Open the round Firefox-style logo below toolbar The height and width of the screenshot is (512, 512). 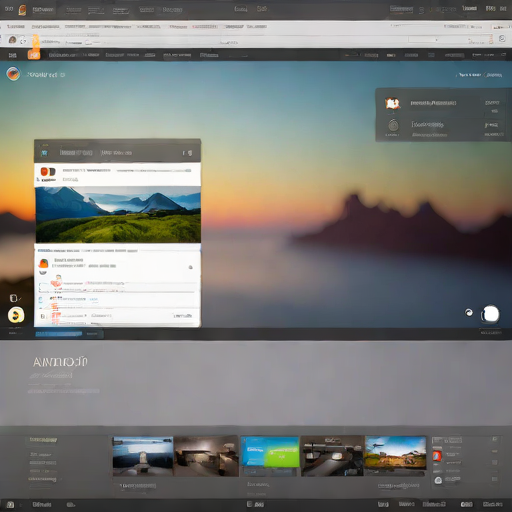[13, 74]
